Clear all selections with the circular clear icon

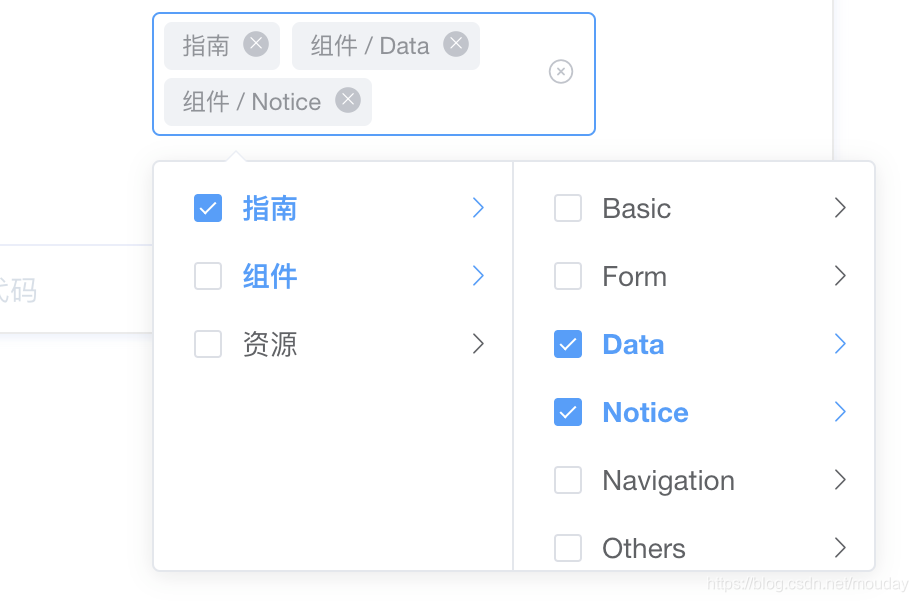tap(561, 72)
